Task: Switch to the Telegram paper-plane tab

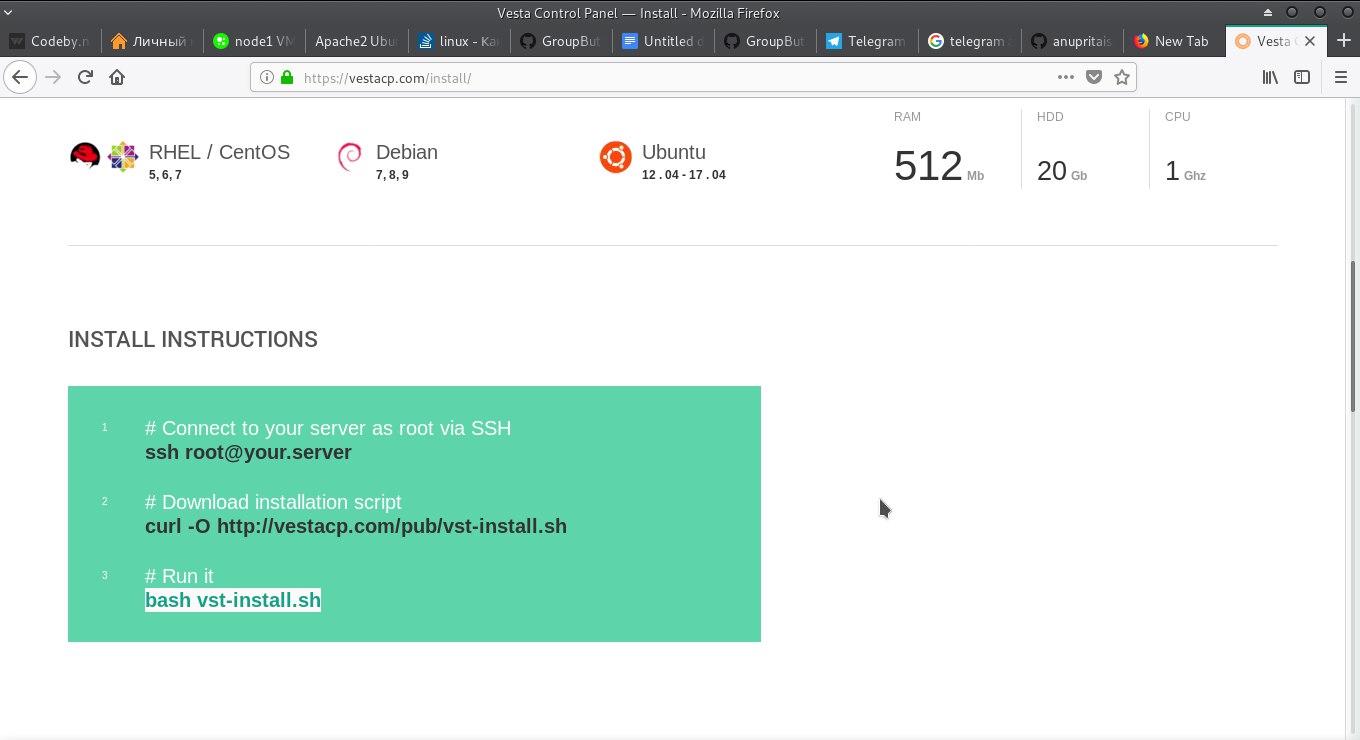Action: point(866,41)
